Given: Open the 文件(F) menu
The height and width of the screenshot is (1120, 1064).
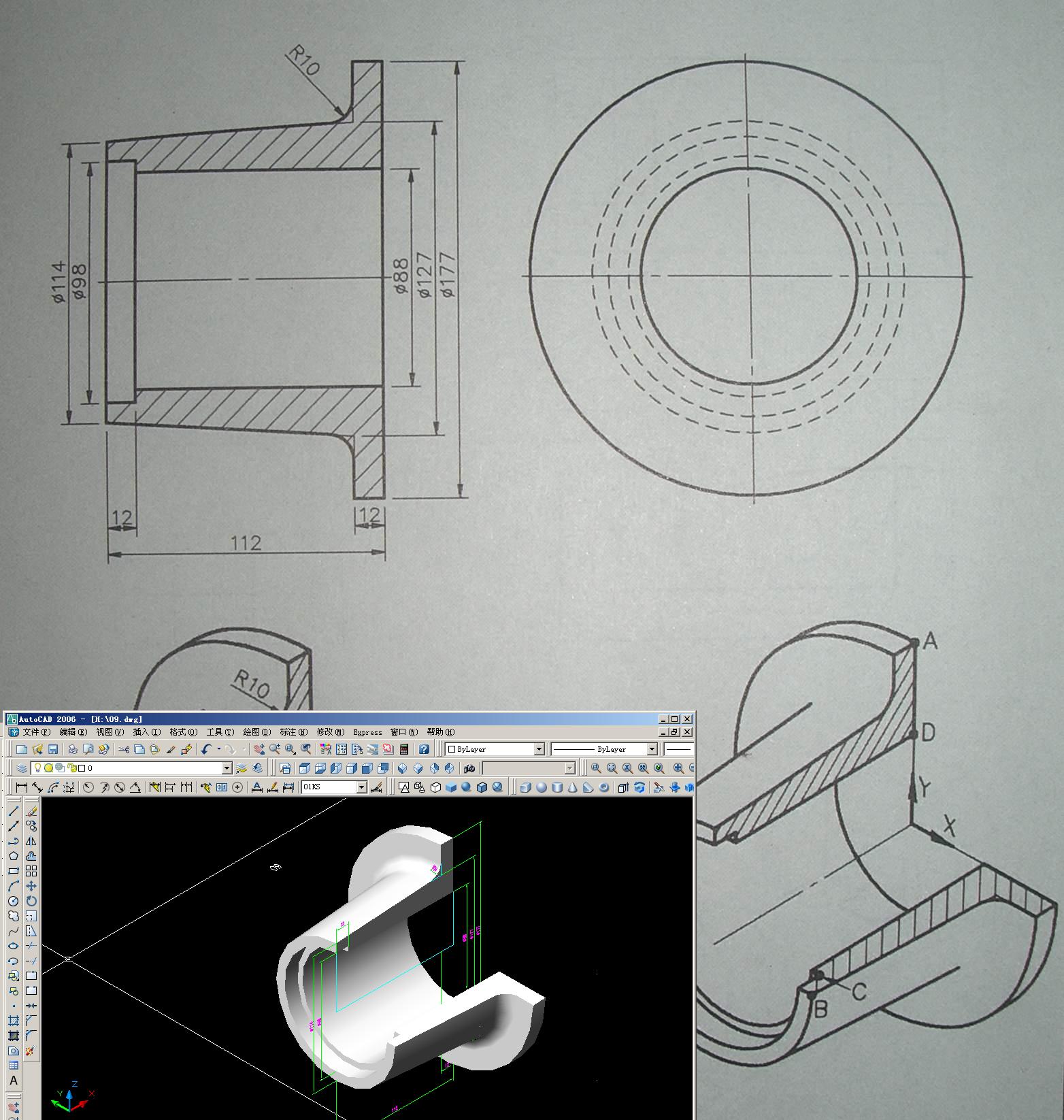Looking at the screenshot, I should pos(36,732).
